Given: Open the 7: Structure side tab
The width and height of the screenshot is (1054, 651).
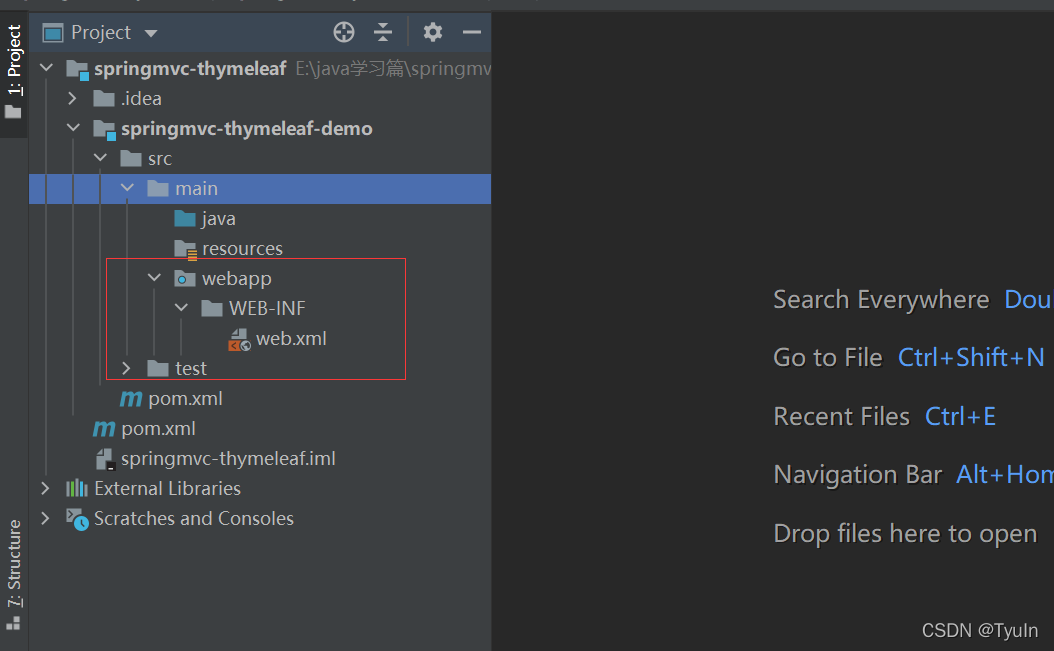Looking at the screenshot, I should point(14,575).
